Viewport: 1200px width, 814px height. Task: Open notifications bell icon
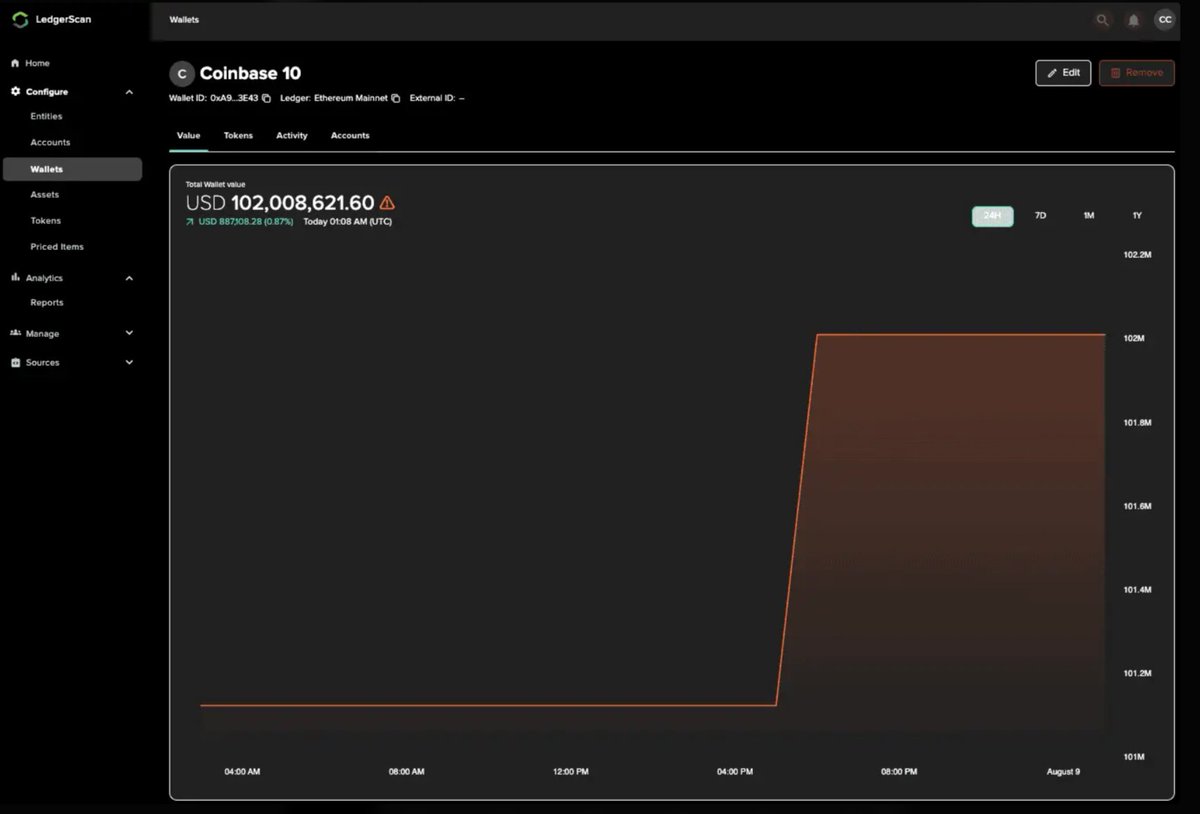[1133, 19]
